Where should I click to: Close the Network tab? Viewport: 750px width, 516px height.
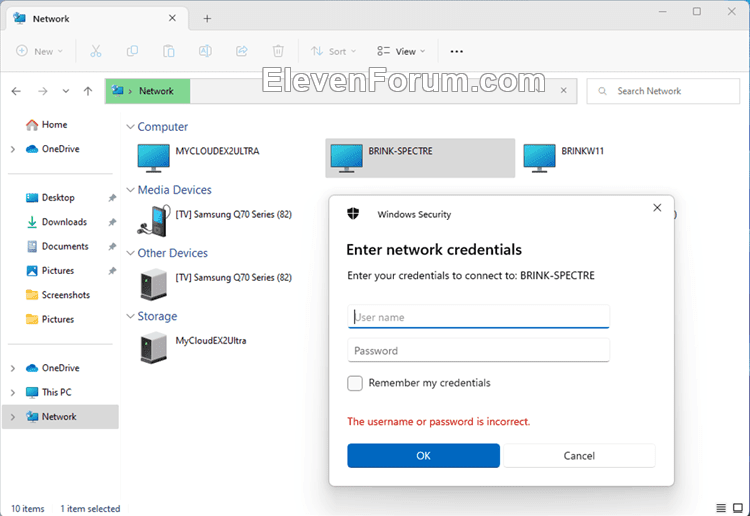pos(172,18)
